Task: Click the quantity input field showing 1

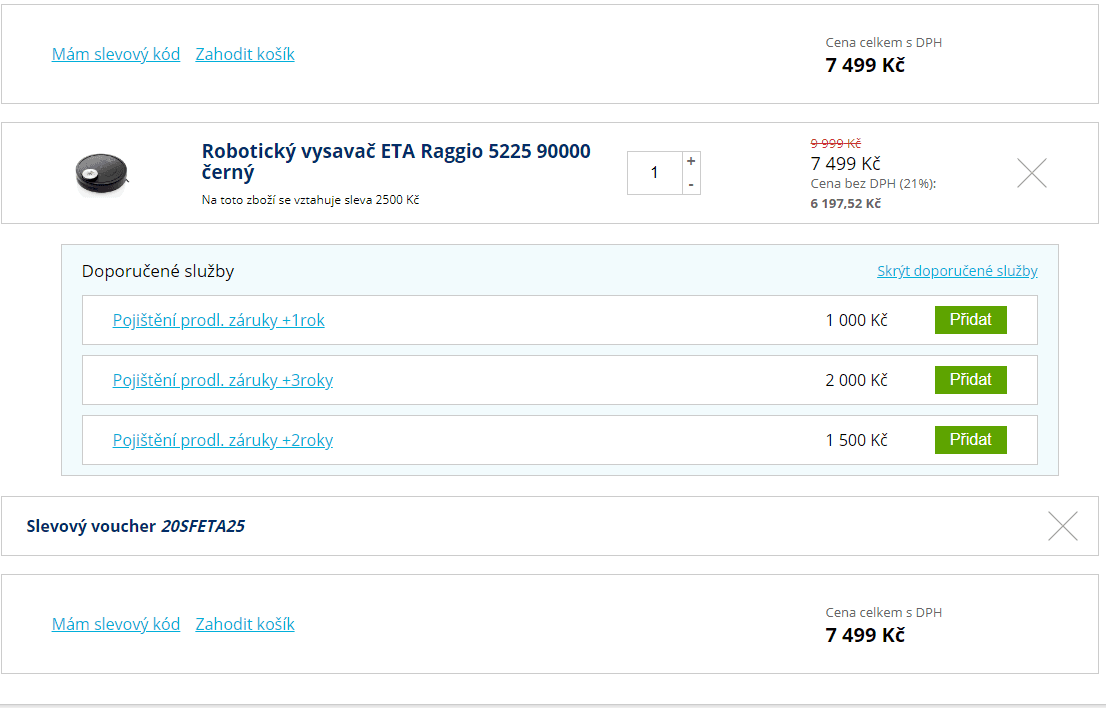Action: (655, 173)
